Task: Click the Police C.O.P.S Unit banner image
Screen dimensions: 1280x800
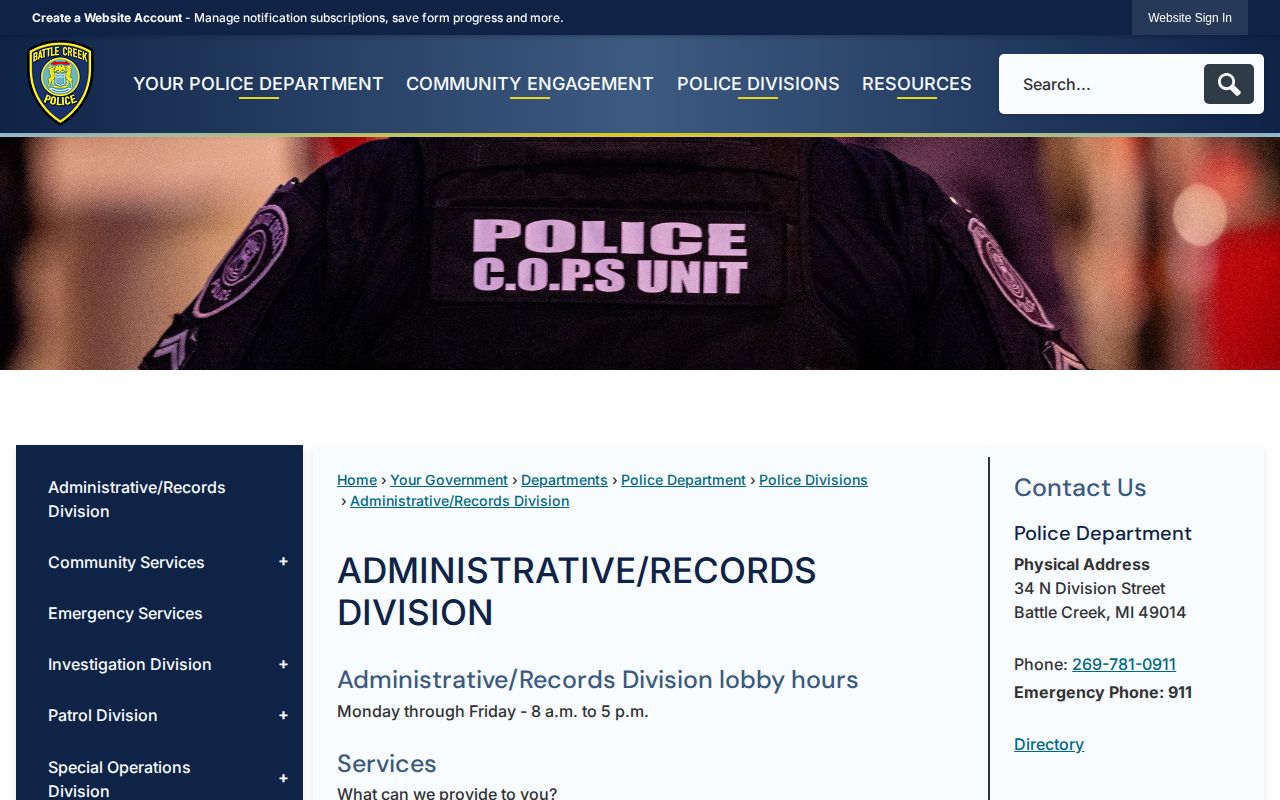Action: (x=640, y=253)
